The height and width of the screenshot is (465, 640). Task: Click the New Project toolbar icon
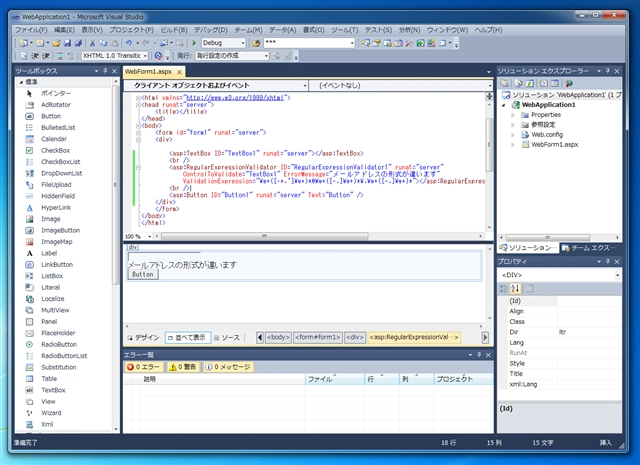24,43
